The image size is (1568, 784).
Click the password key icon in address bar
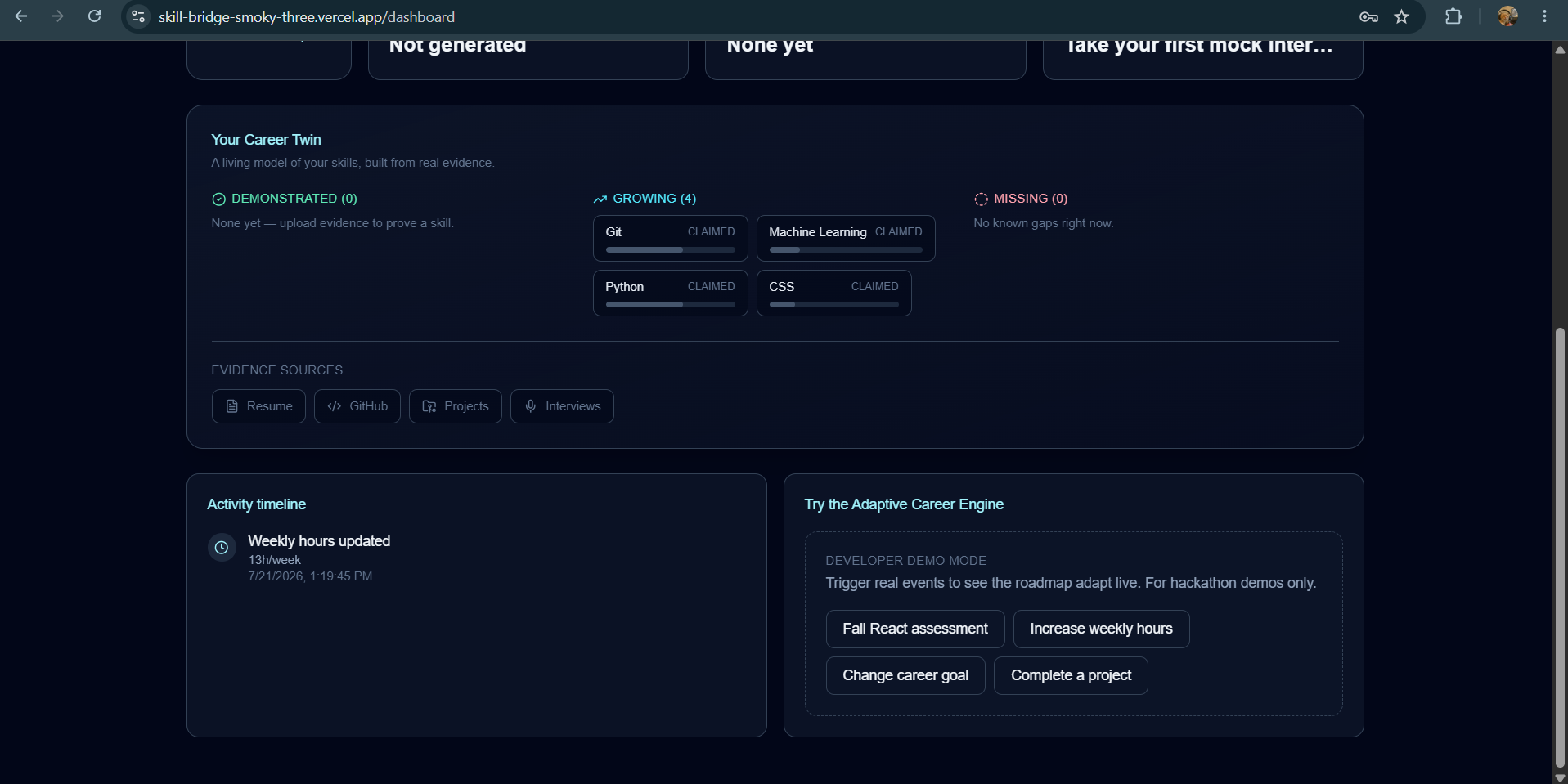(x=1368, y=16)
